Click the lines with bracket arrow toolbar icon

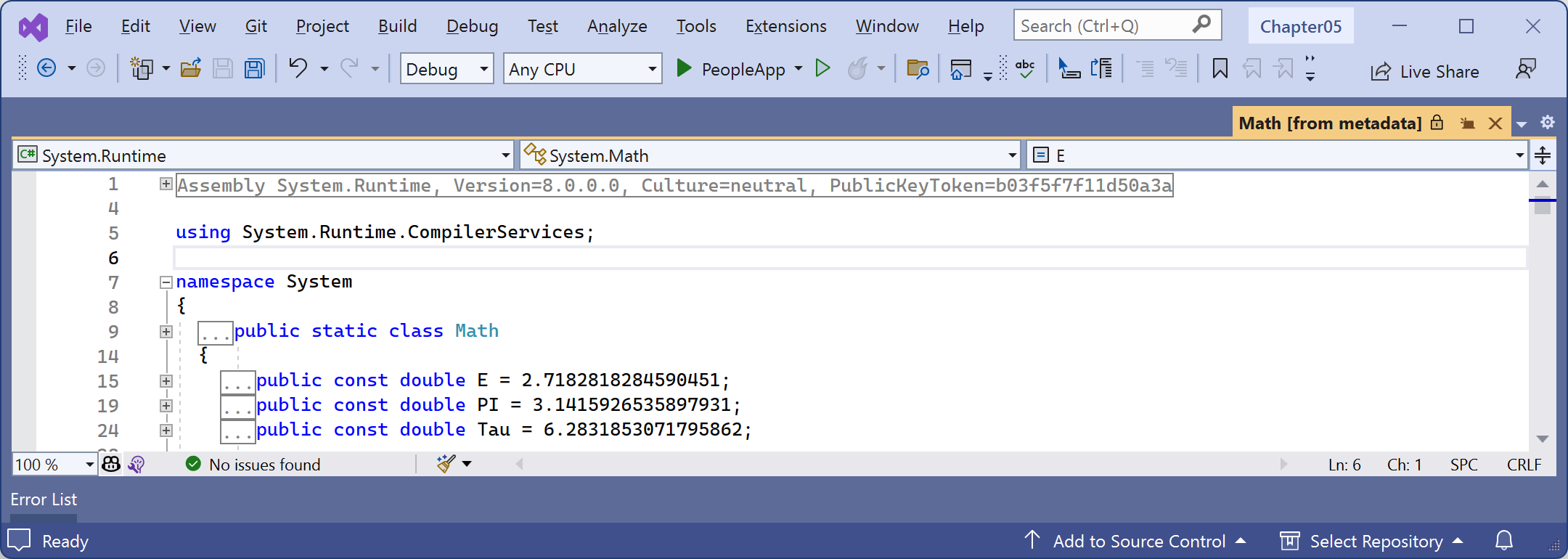(1101, 69)
